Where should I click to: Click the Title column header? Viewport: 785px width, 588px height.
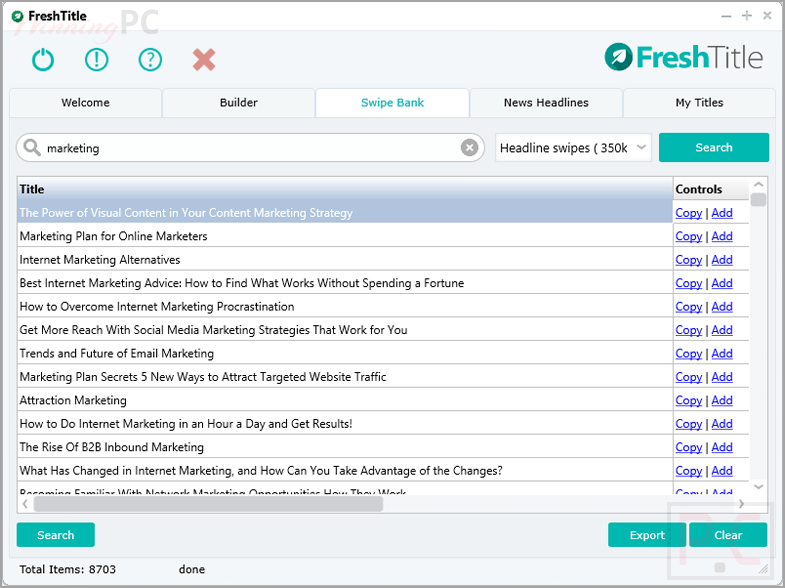tap(345, 189)
